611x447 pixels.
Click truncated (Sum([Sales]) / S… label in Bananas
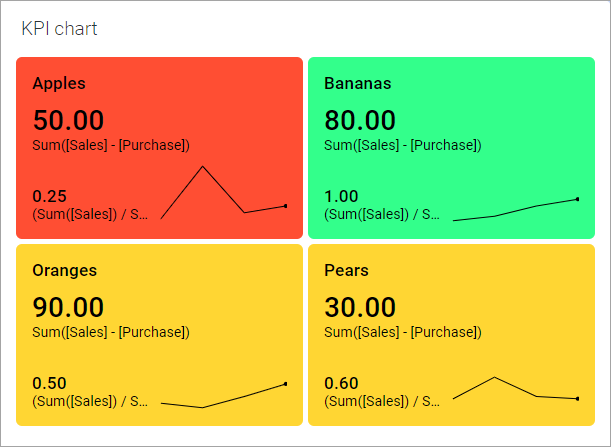coord(382,214)
